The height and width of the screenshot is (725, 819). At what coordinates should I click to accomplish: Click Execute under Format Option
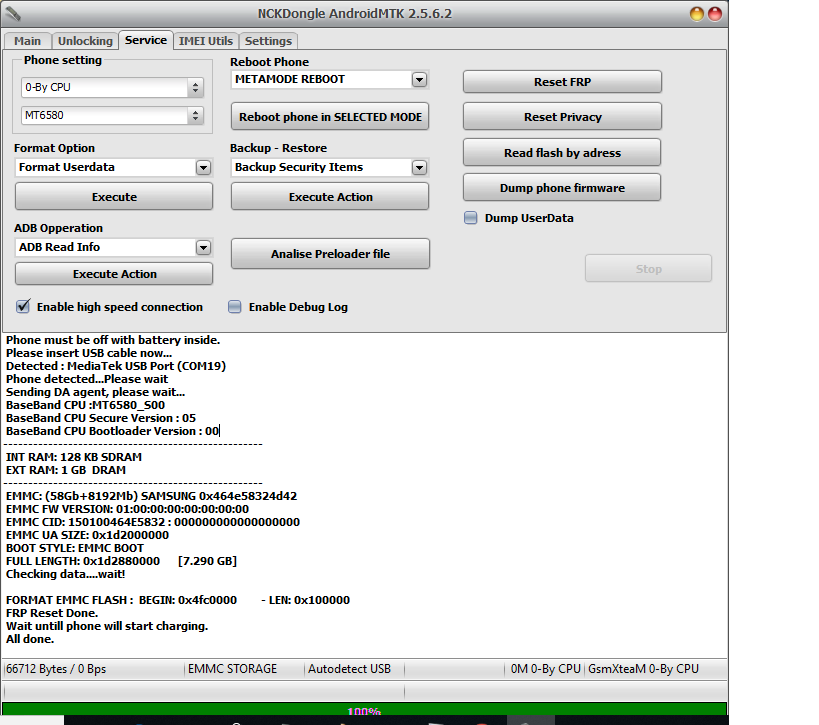click(114, 197)
